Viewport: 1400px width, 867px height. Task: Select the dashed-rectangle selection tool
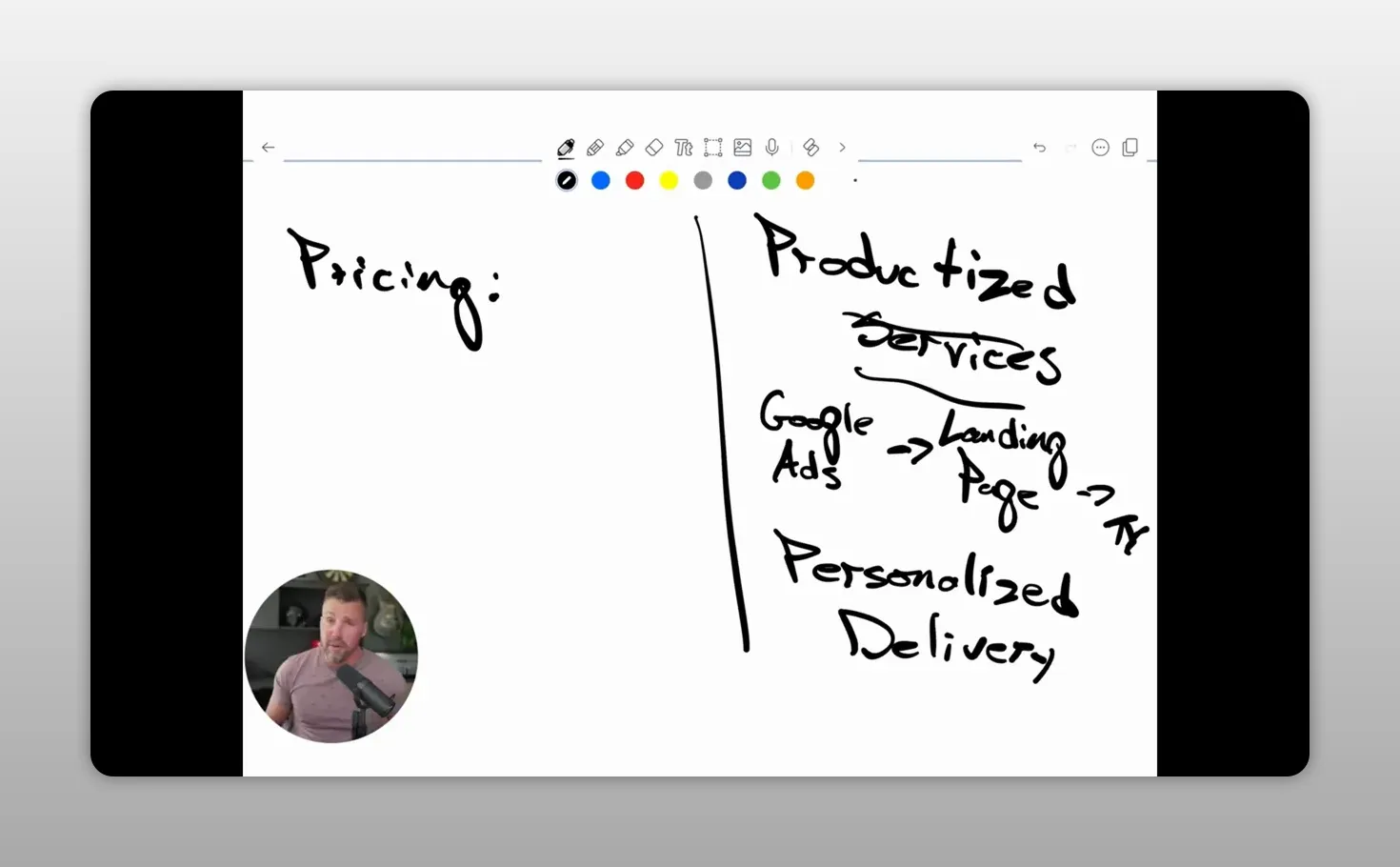[x=712, y=148]
